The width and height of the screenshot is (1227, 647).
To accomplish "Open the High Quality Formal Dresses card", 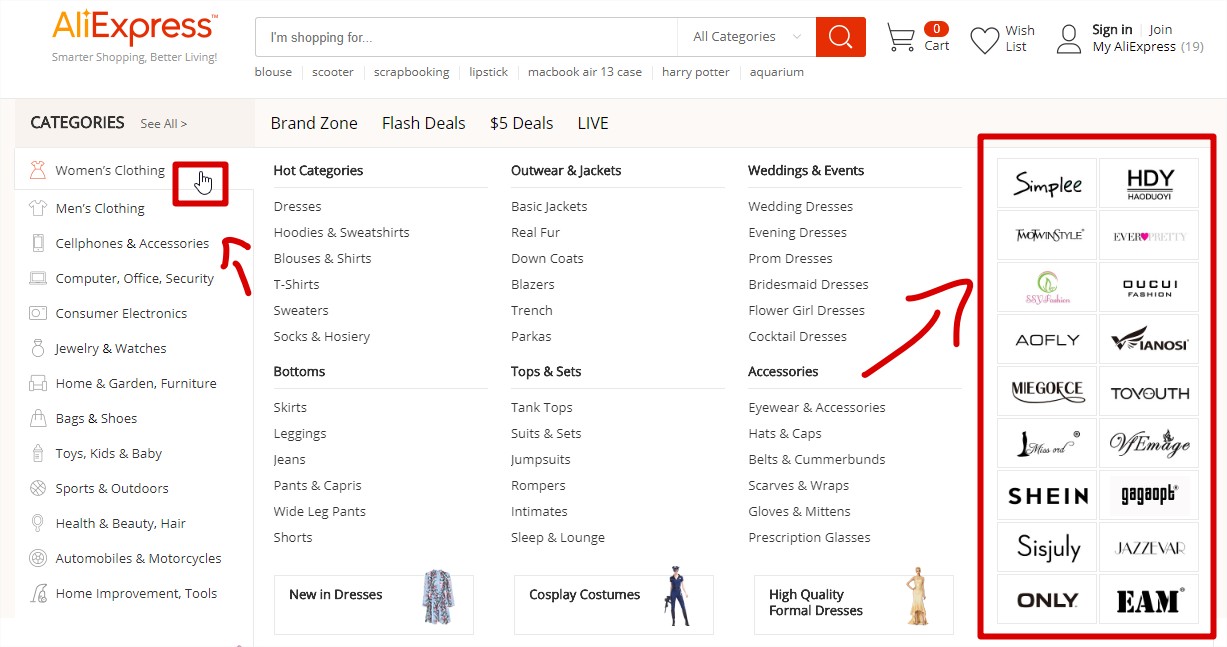I will click(x=854, y=604).
